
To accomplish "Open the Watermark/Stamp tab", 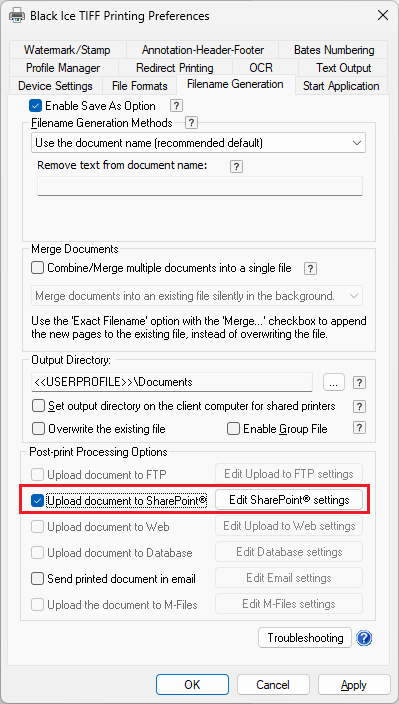I will (67, 49).
